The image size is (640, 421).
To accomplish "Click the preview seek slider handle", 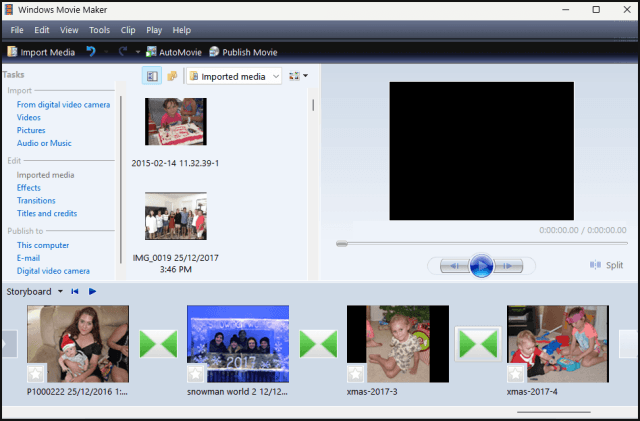I will 342,244.
